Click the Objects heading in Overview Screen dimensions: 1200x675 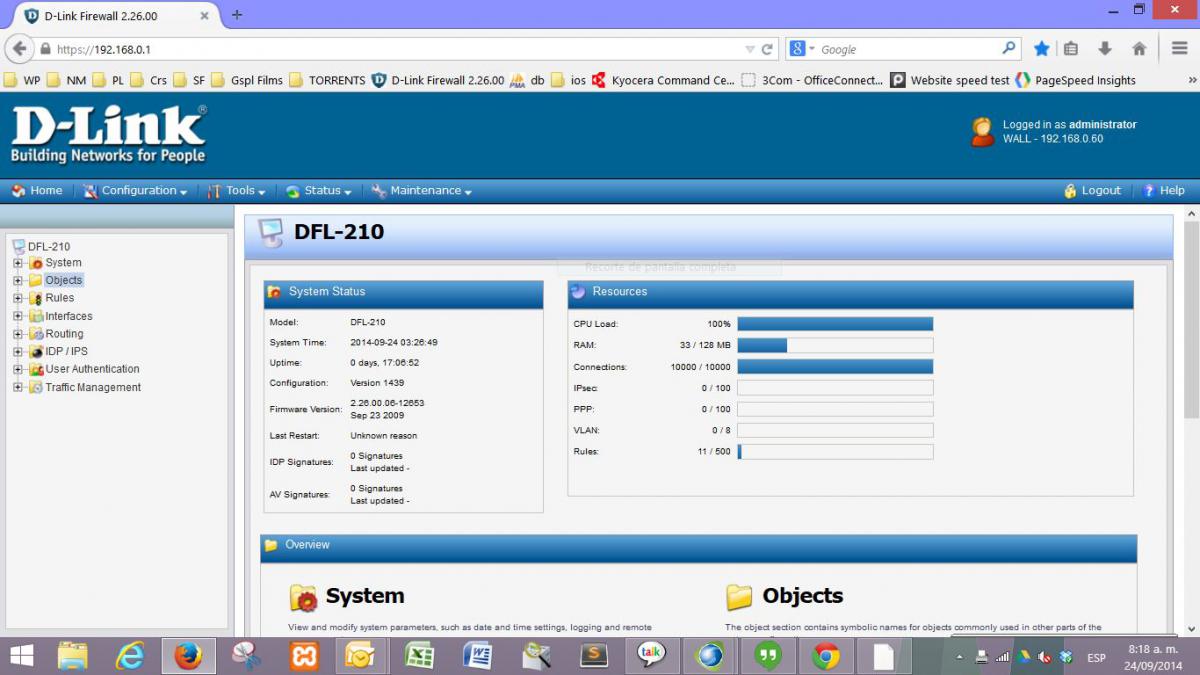(x=803, y=596)
